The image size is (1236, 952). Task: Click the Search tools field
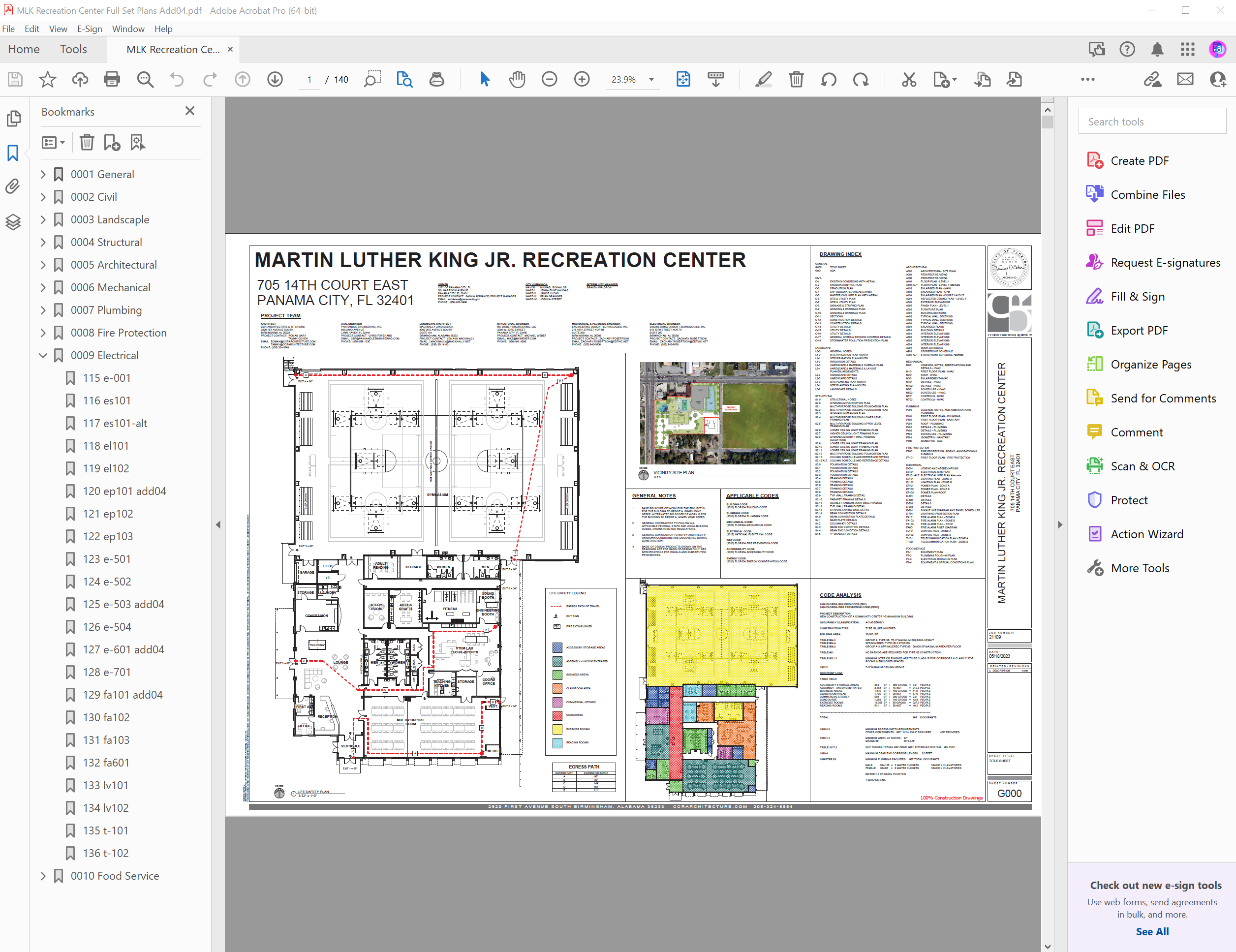click(1152, 122)
